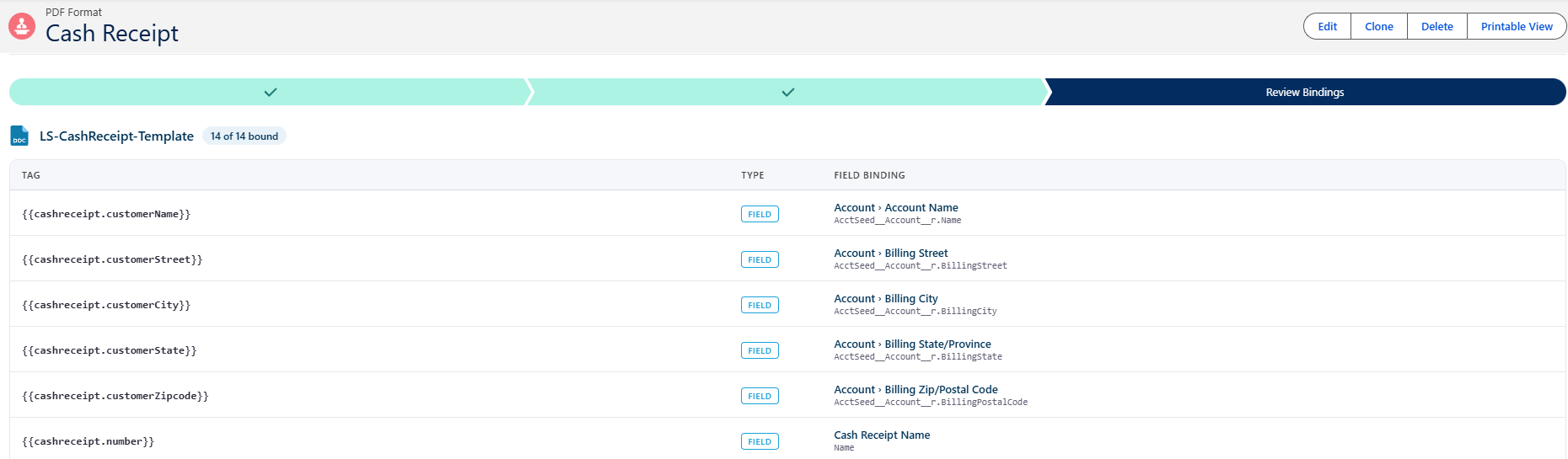The image size is (1568, 459).
Task: Select the {{cashreceipt.number}} tag
Action: click(89, 441)
